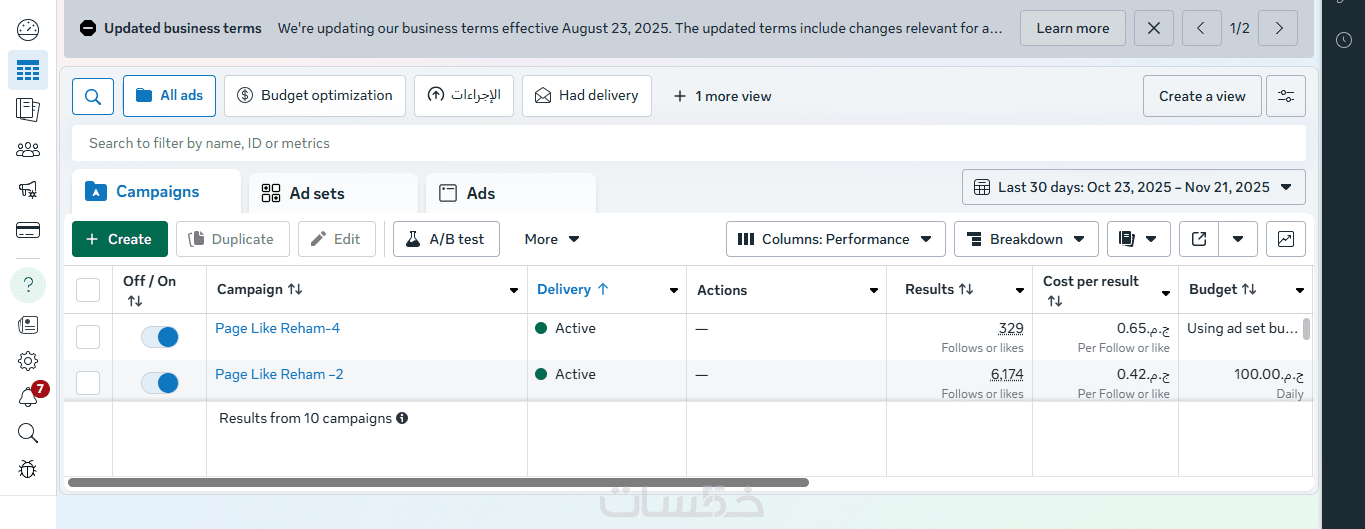Click the Billing card icon in sidebar
Screen dimensions: 1365x529
click(28, 230)
